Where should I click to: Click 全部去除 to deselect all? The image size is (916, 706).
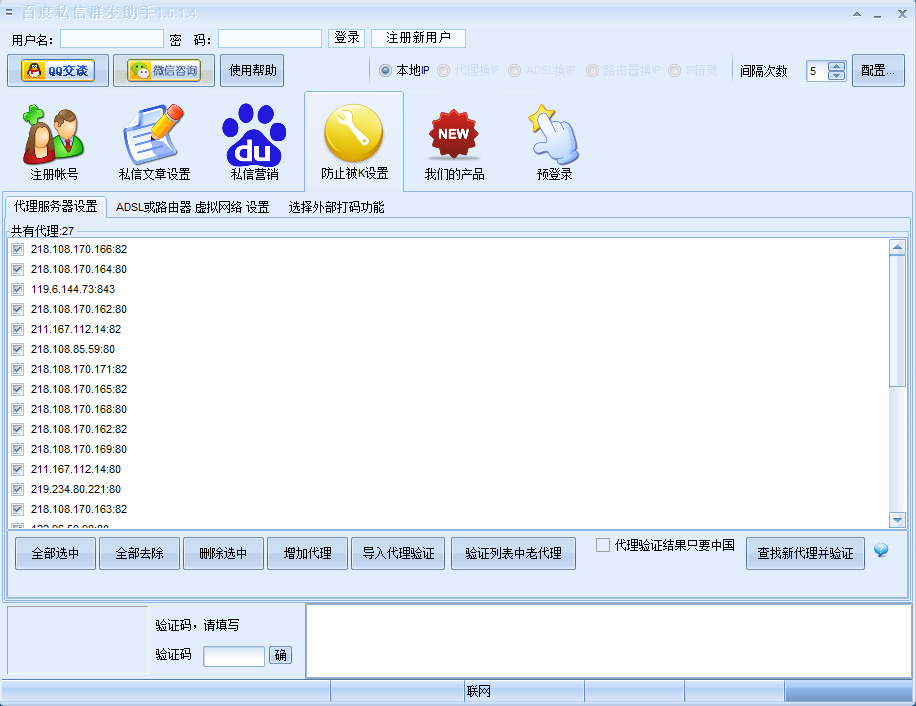pos(139,553)
